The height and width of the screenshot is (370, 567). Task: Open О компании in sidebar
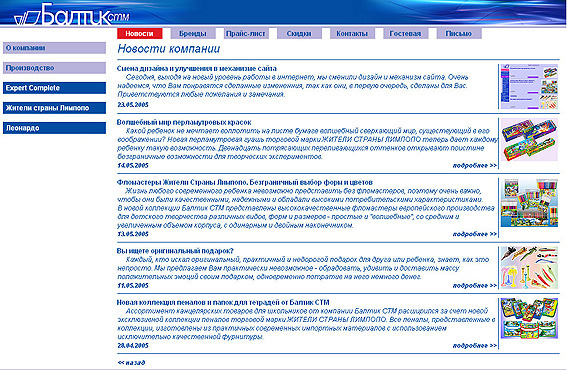(x=54, y=48)
